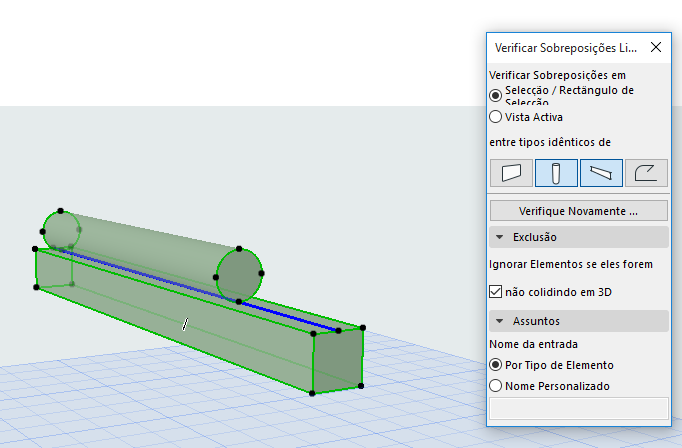Choose Nome Personalizado radio button
The image size is (682, 448).
495,386
